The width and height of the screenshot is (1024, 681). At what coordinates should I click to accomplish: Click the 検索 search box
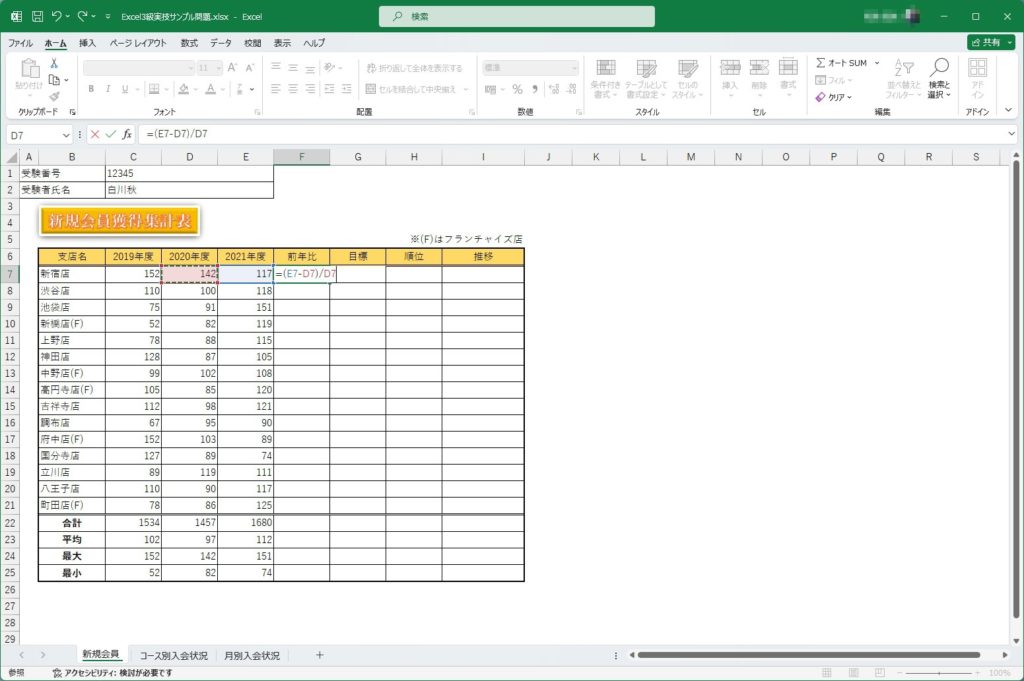point(517,17)
